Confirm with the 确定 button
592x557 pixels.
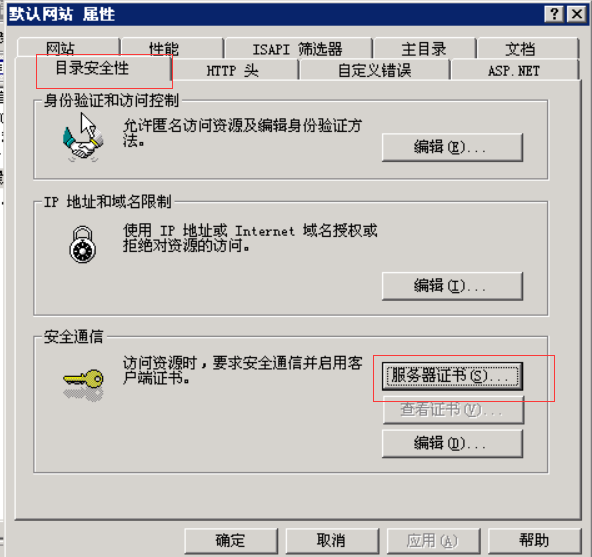(x=231, y=541)
